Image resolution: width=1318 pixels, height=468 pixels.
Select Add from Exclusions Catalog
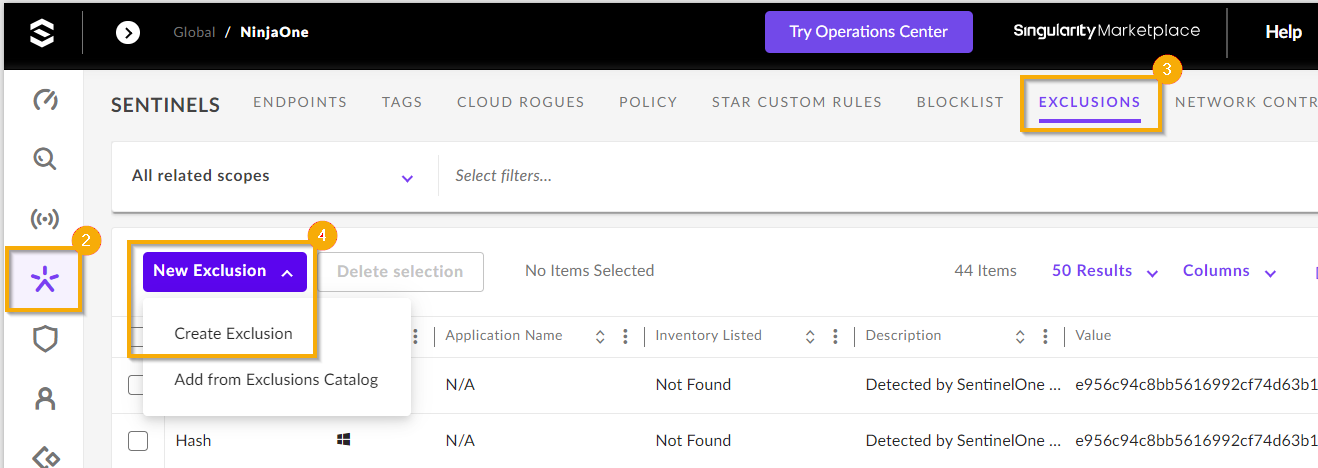point(276,380)
